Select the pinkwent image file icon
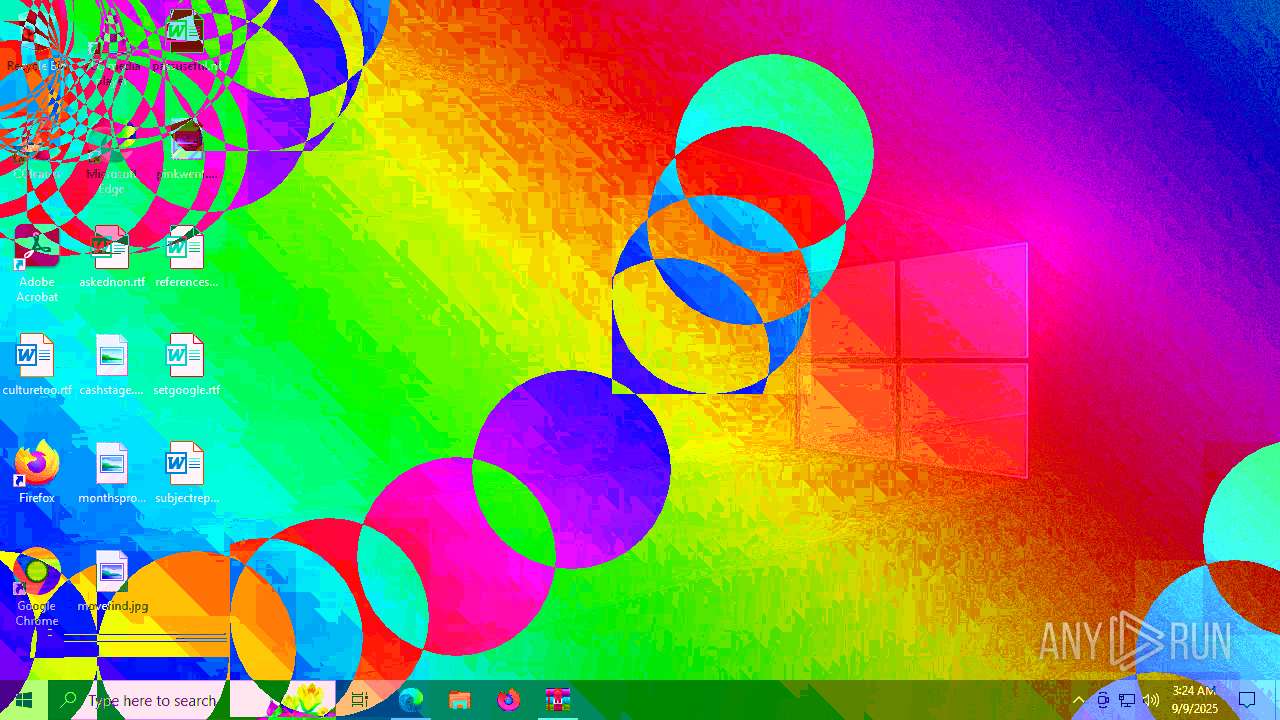1280x720 pixels. pos(185,148)
